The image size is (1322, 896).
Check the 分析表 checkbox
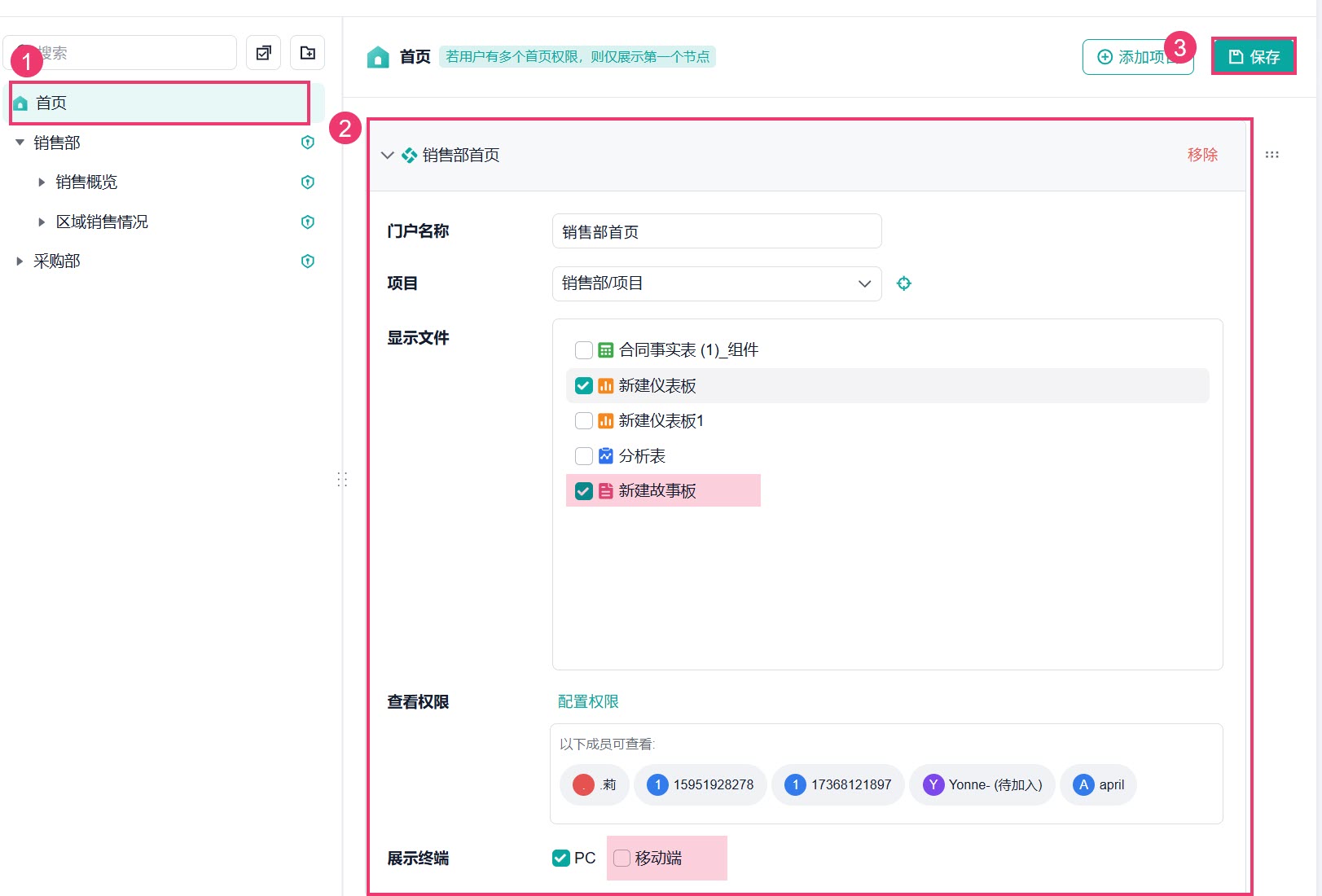(584, 456)
